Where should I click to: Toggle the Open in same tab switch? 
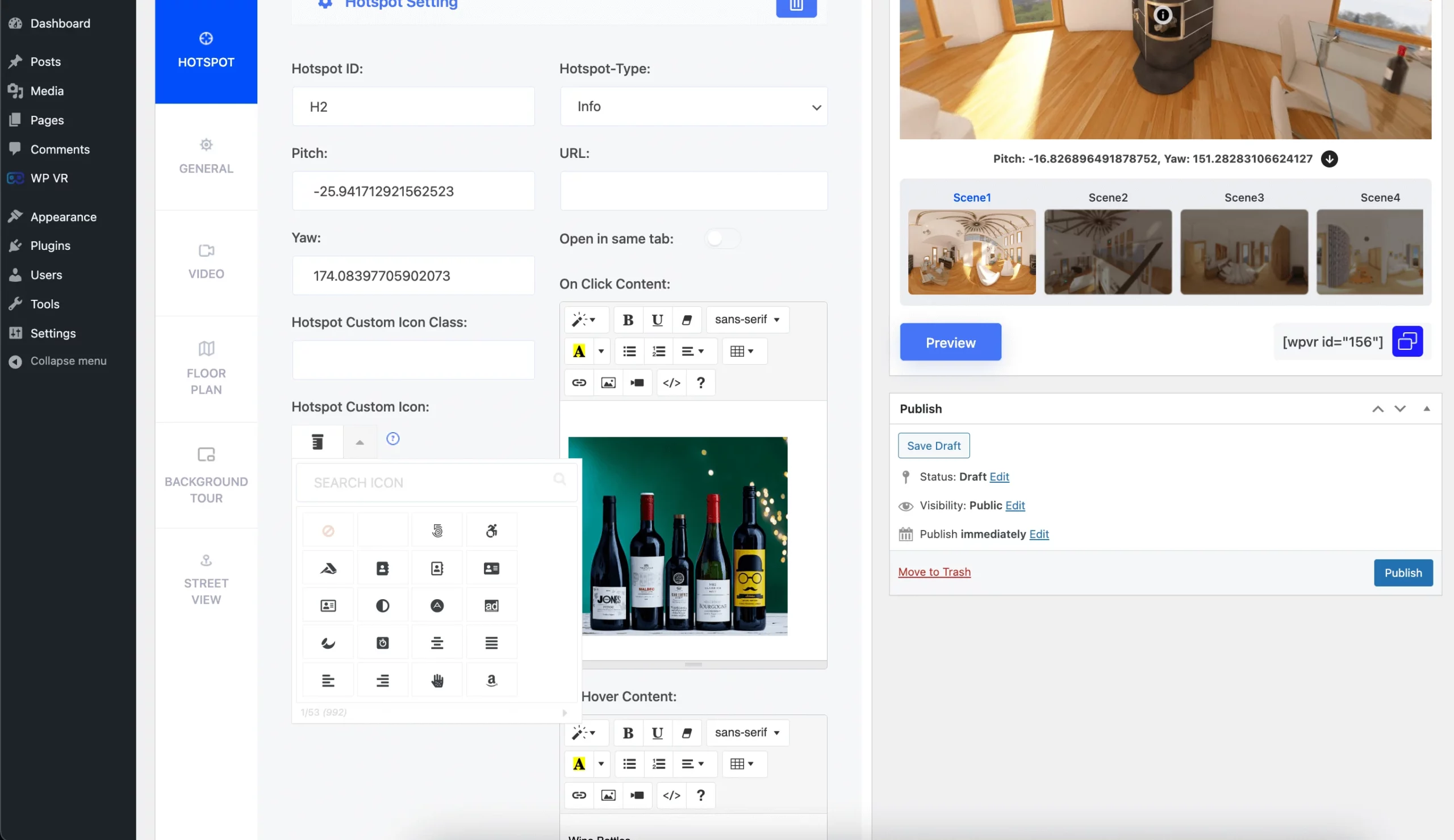pyautogui.click(x=717, y=237)
